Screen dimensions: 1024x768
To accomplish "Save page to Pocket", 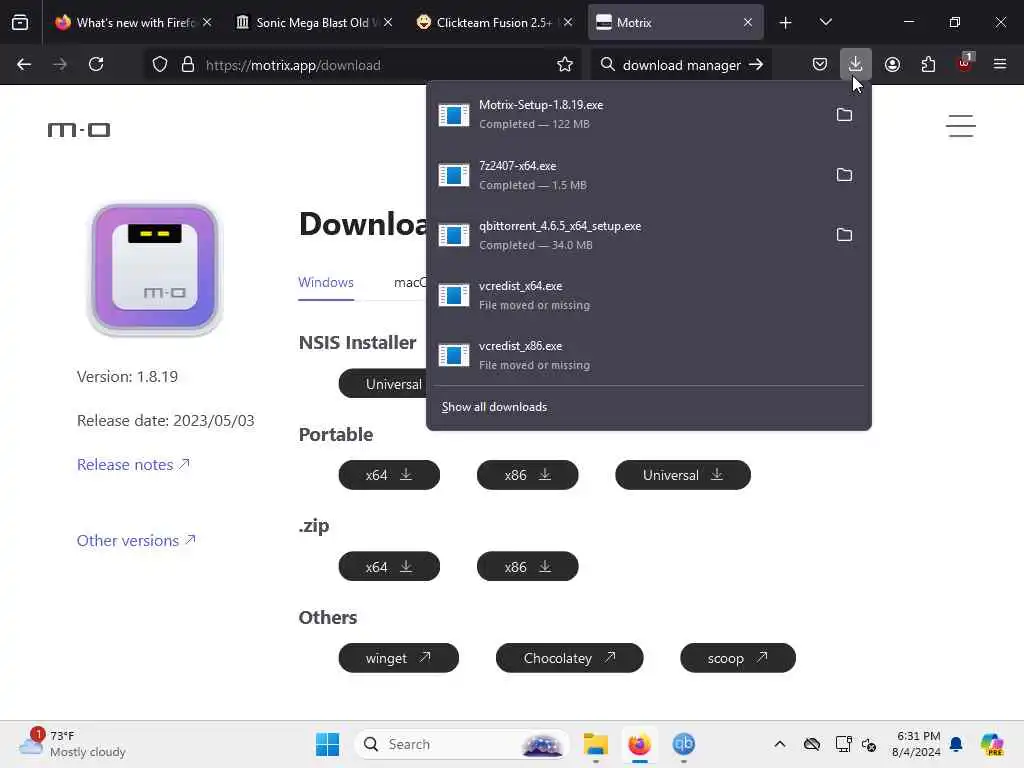I will 820,65.
